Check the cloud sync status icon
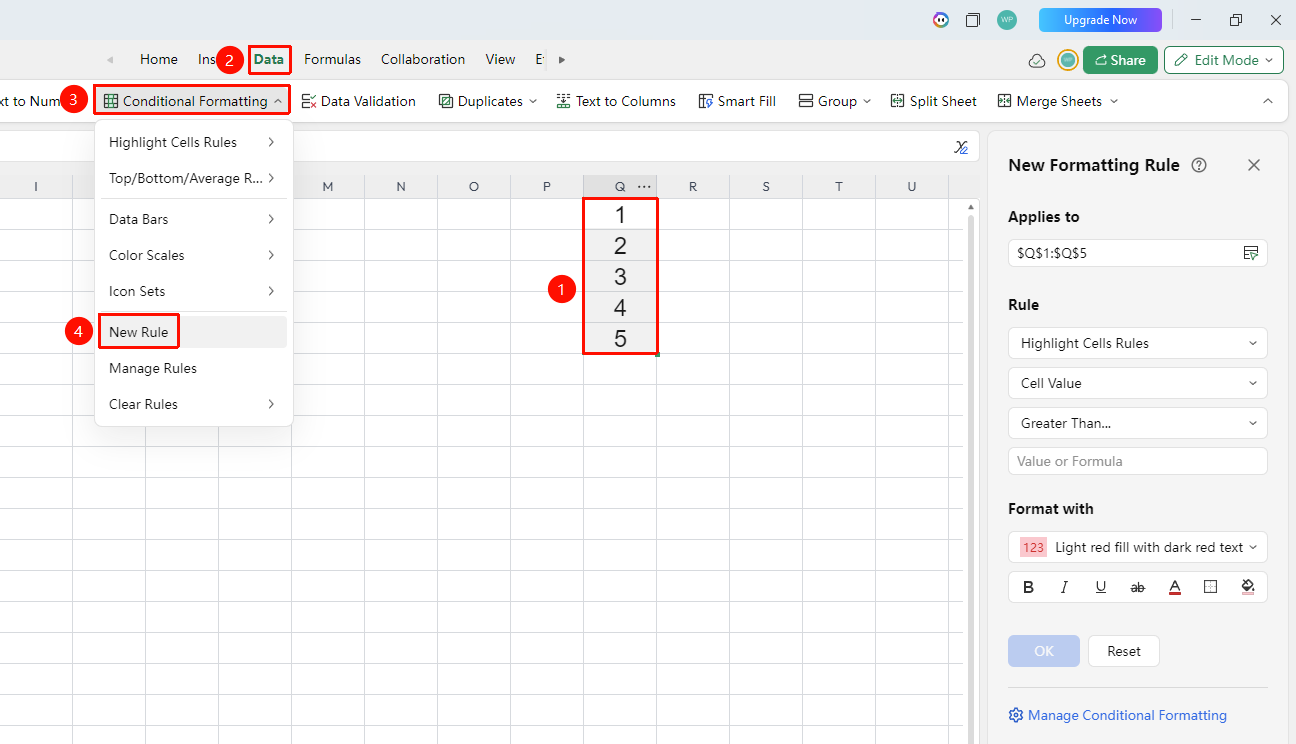Image resolution: width=1296 pixels, height=744 pixels. [1037, 60]
